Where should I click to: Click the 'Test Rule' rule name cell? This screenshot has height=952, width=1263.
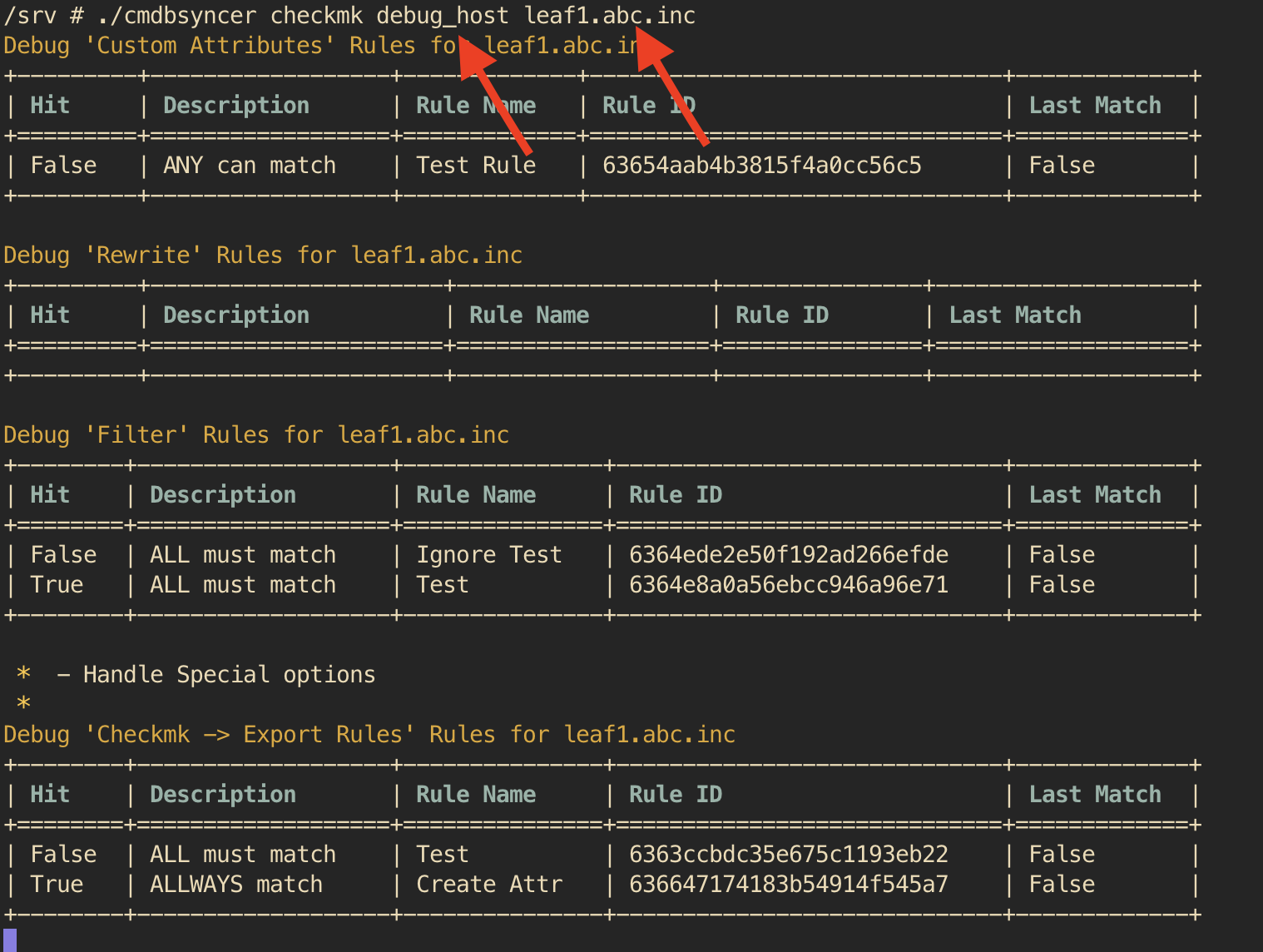[476, 166]
